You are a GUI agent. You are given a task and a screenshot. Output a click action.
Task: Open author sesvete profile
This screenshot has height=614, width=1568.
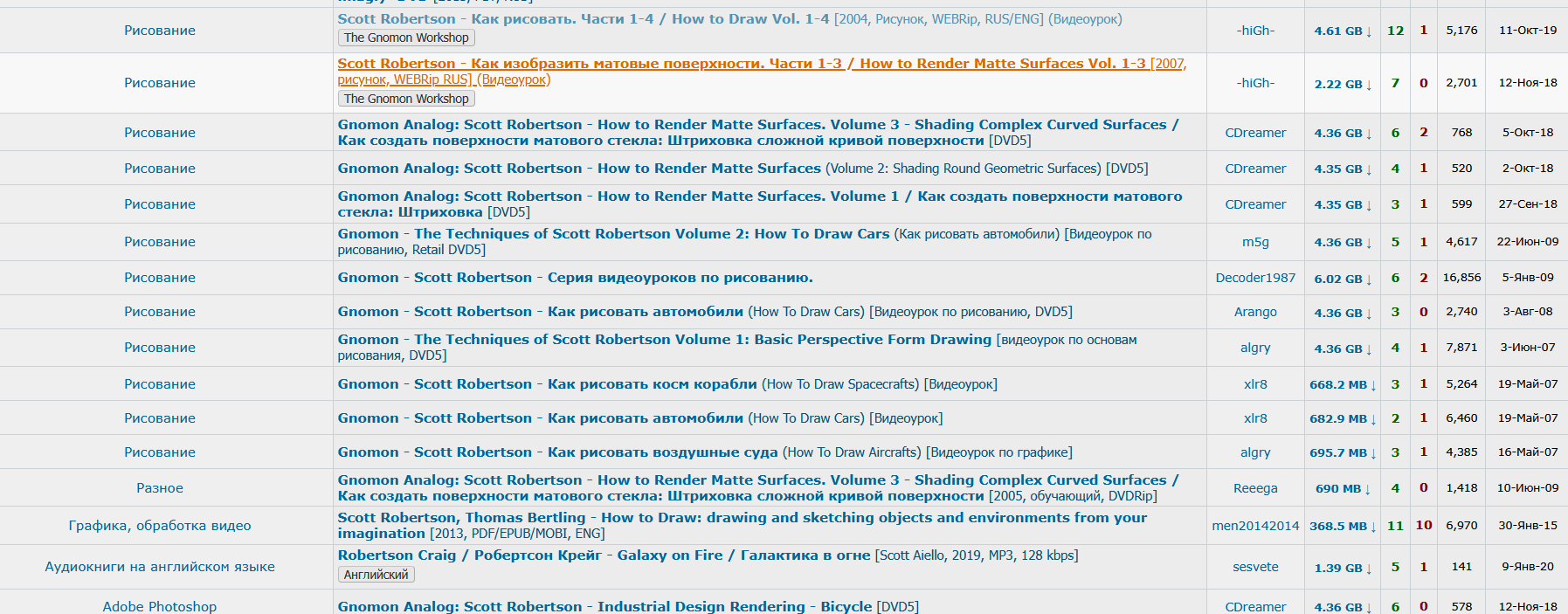[x=1255, y=567]
